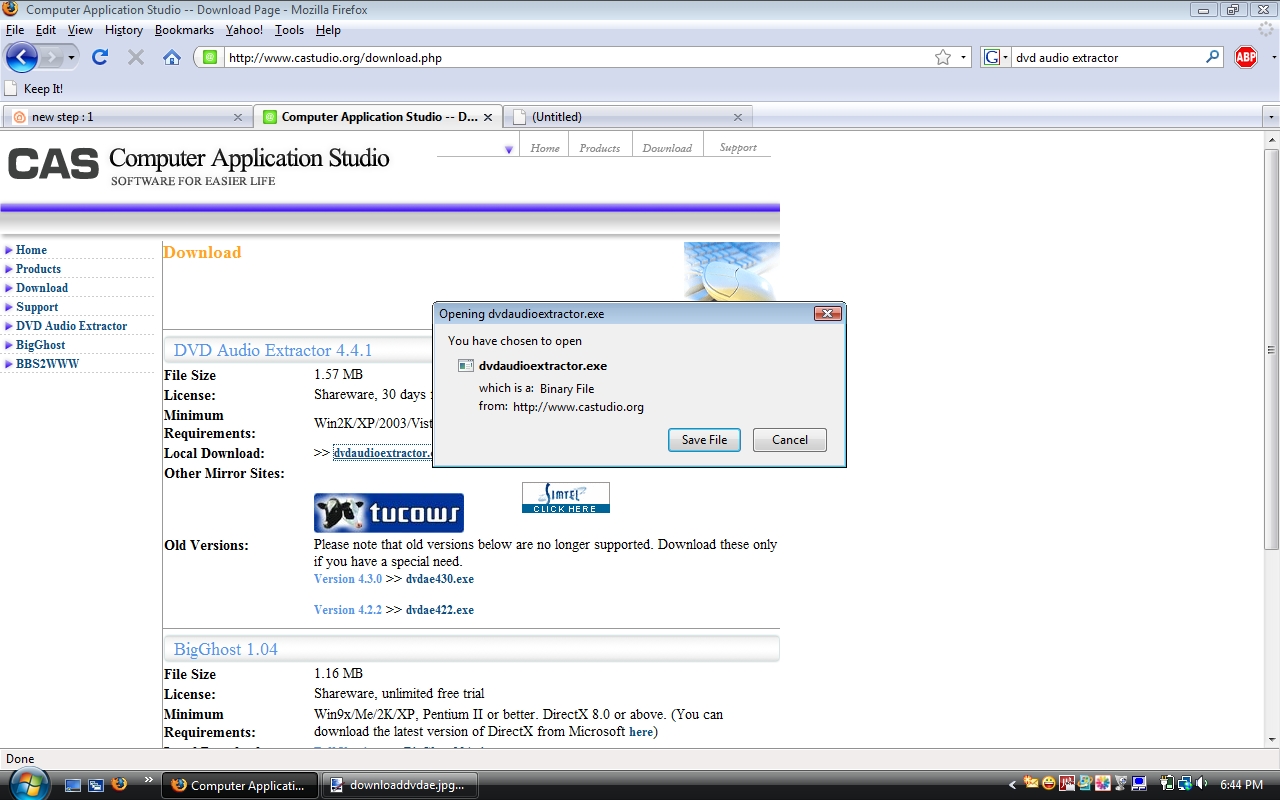Click the forward navigation arrow

click(x=52, y=57)
